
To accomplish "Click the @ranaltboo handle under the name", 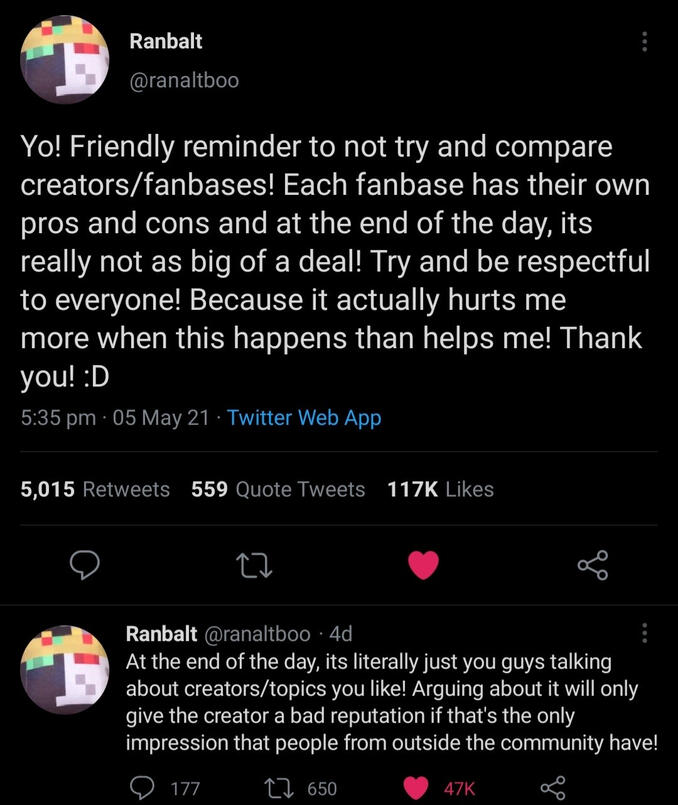I will 184,80.
